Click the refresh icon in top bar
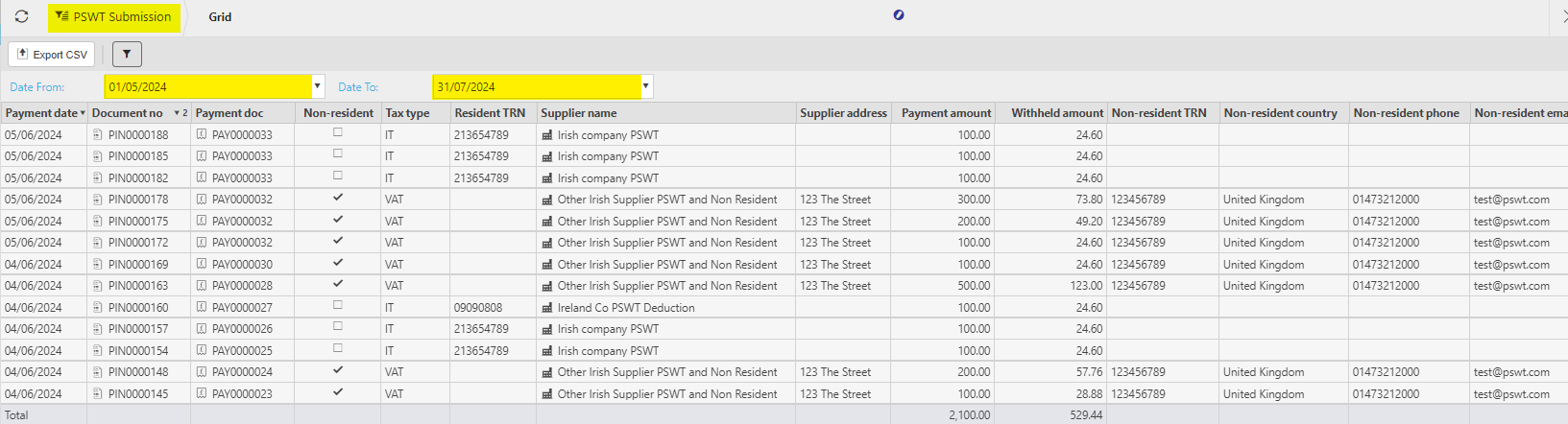The height and width of the screenshot is (424, 1568). coord(21,16)
